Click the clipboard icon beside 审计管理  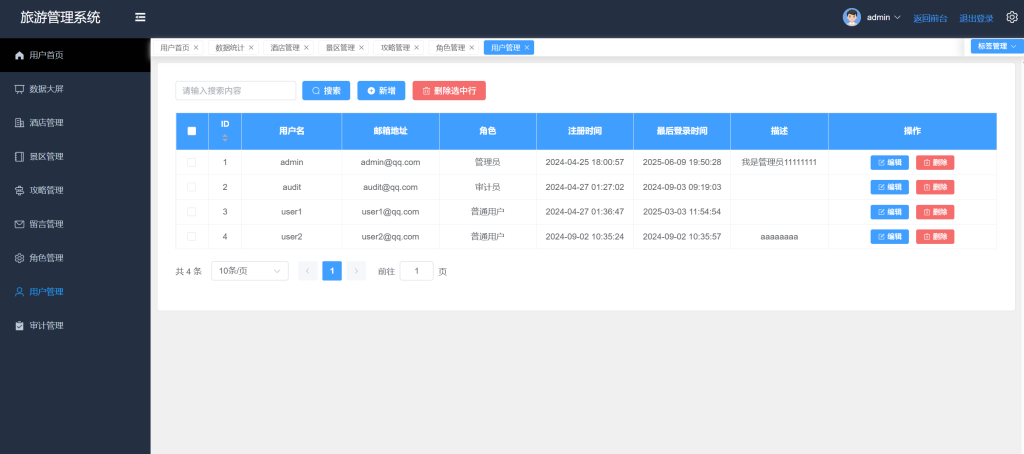(20, 325)
